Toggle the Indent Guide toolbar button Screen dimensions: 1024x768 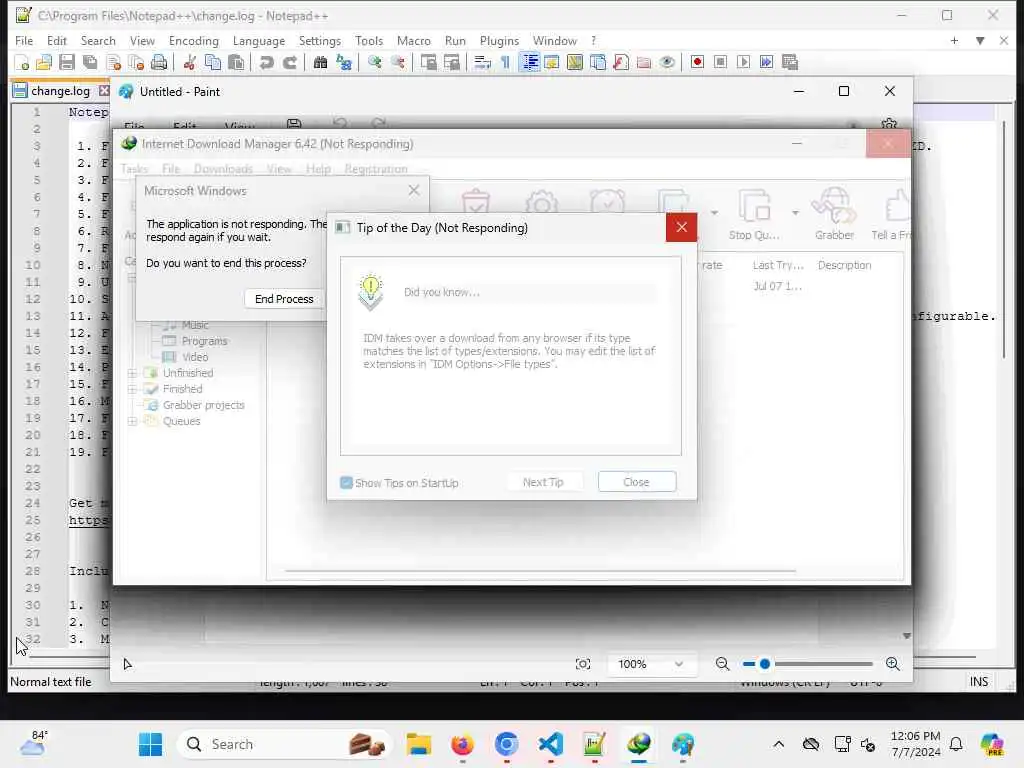click(x=530, y=63)
